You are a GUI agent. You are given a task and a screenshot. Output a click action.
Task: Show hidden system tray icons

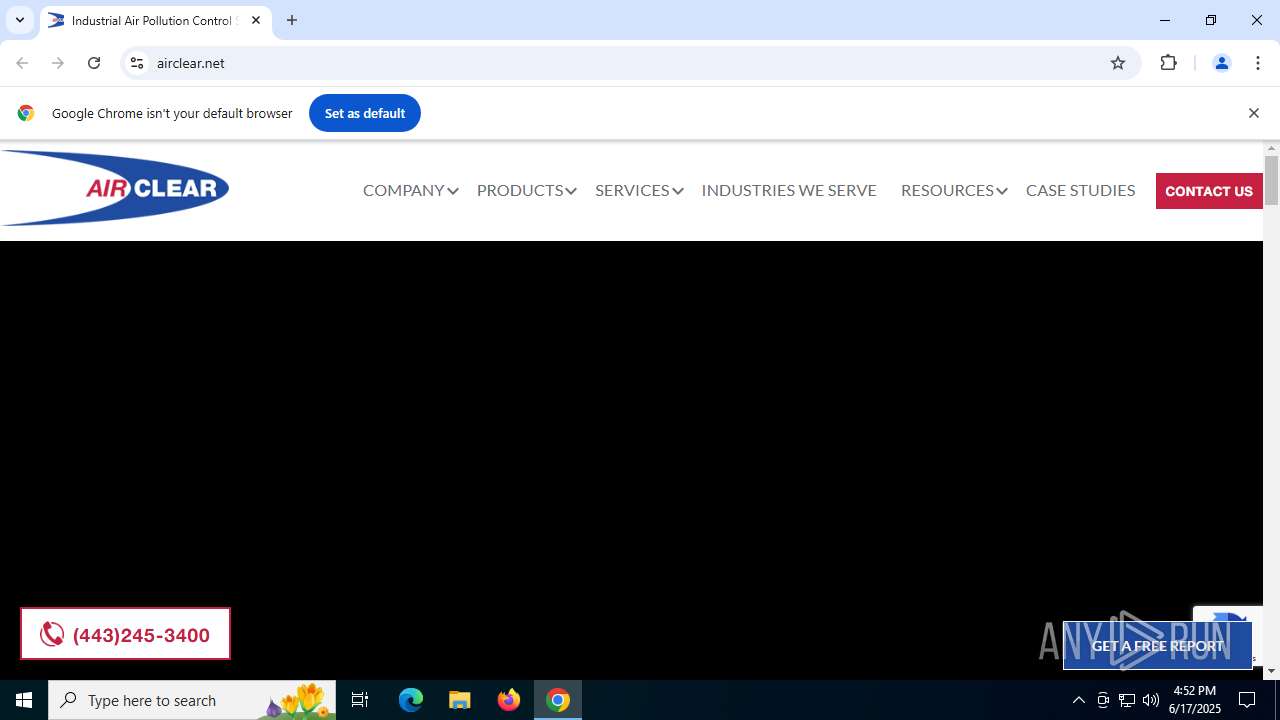pos(1078,700)
